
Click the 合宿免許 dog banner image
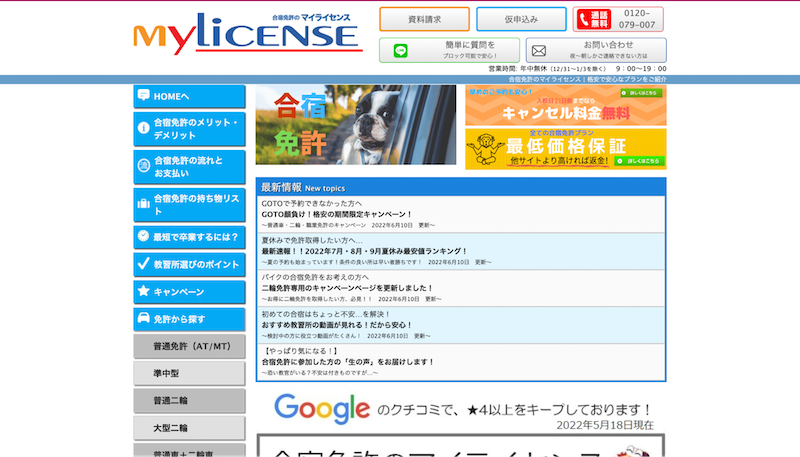pos(356,124)
